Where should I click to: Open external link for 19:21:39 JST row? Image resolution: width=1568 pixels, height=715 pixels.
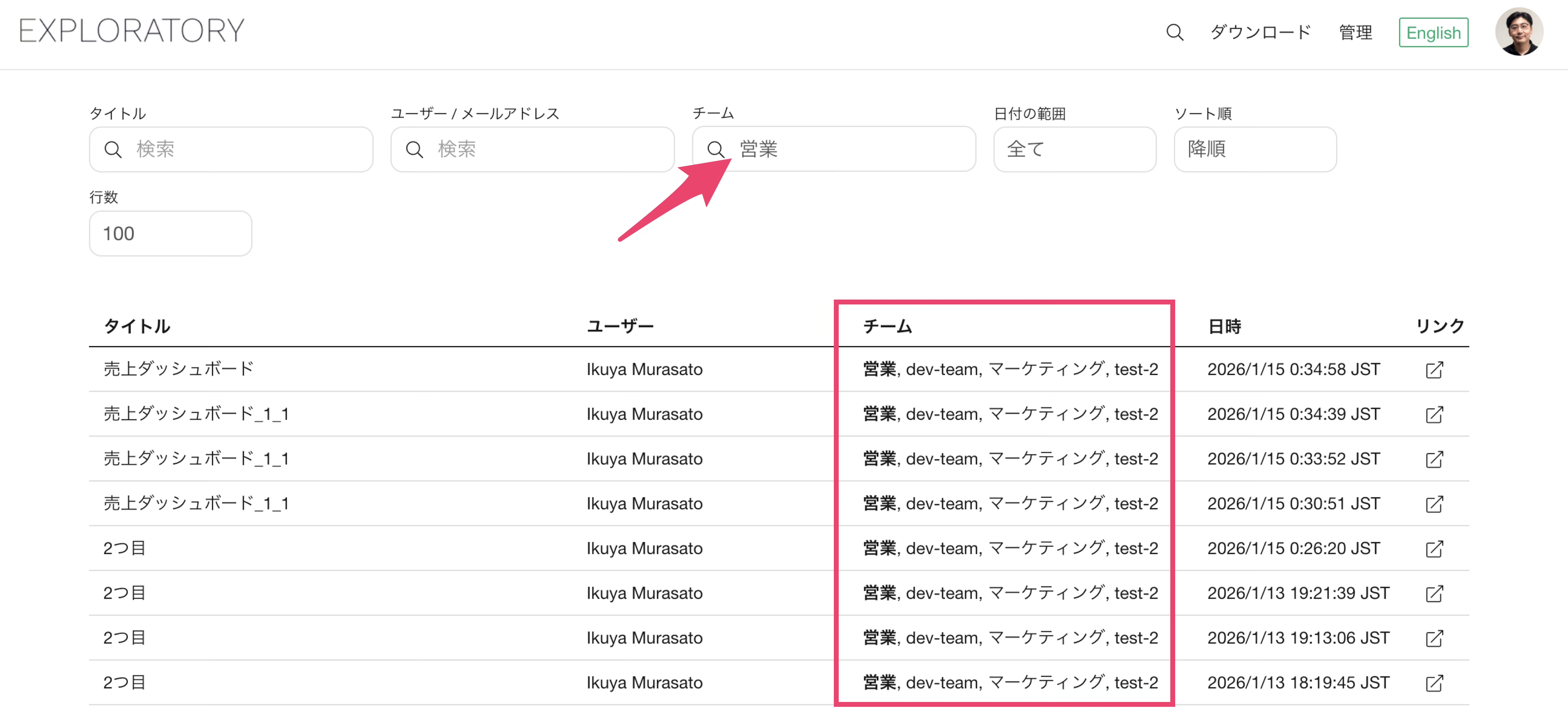[x=1434, y=593]
